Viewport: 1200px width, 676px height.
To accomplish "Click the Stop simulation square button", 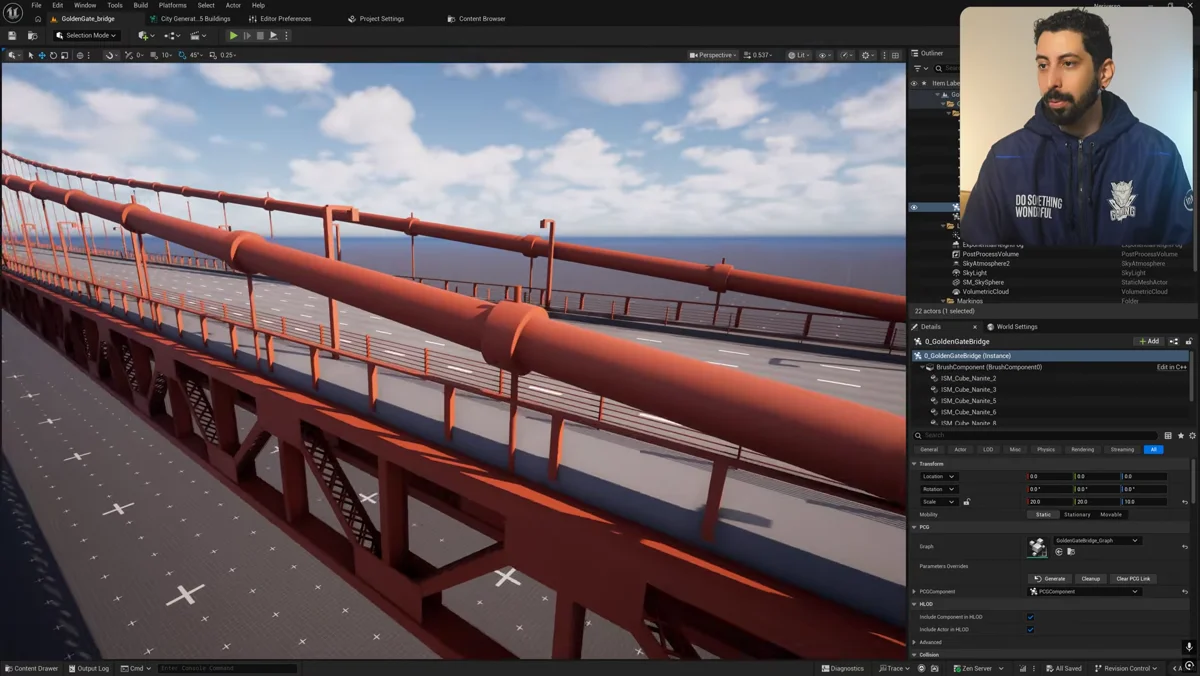I will [260, 35].
